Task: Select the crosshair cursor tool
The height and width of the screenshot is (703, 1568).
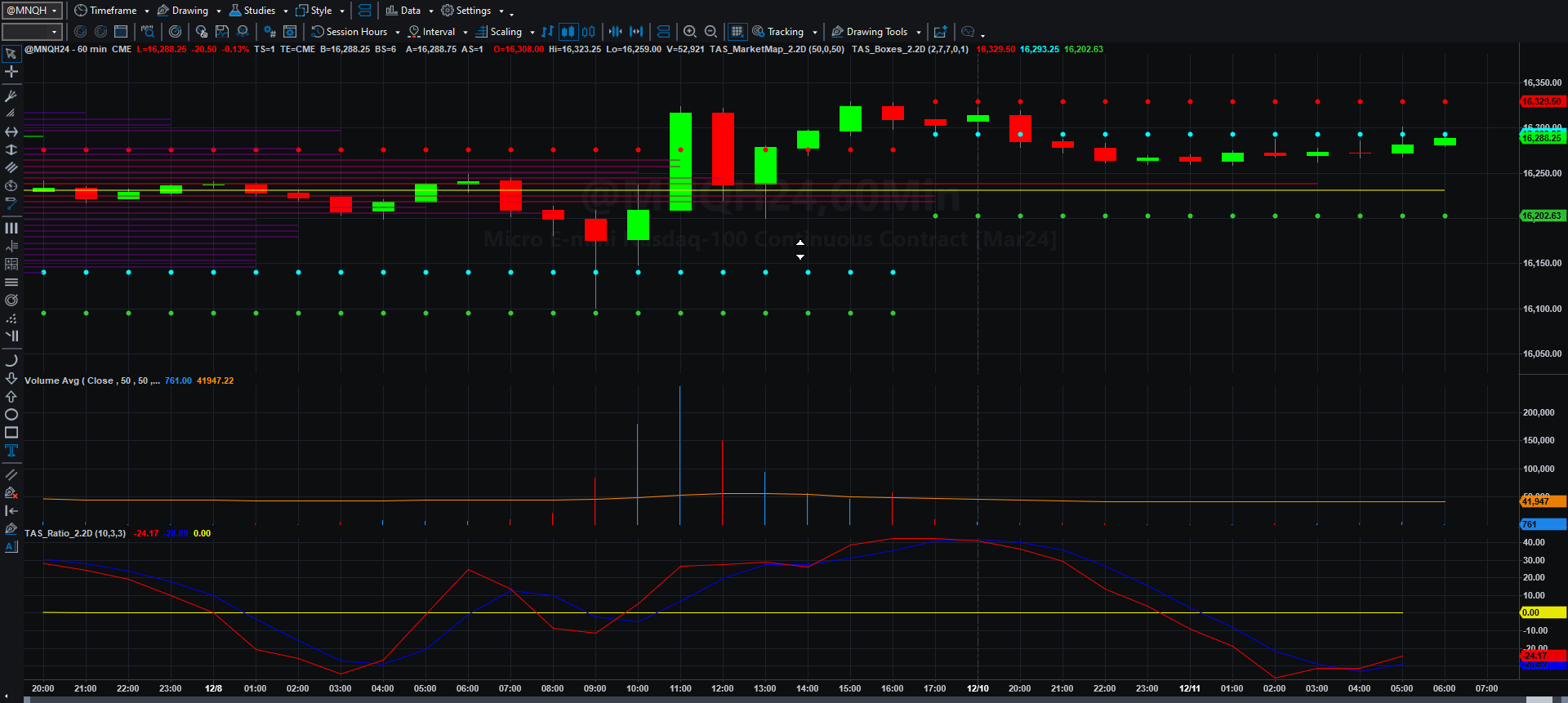Action: [x=11, y=72]
